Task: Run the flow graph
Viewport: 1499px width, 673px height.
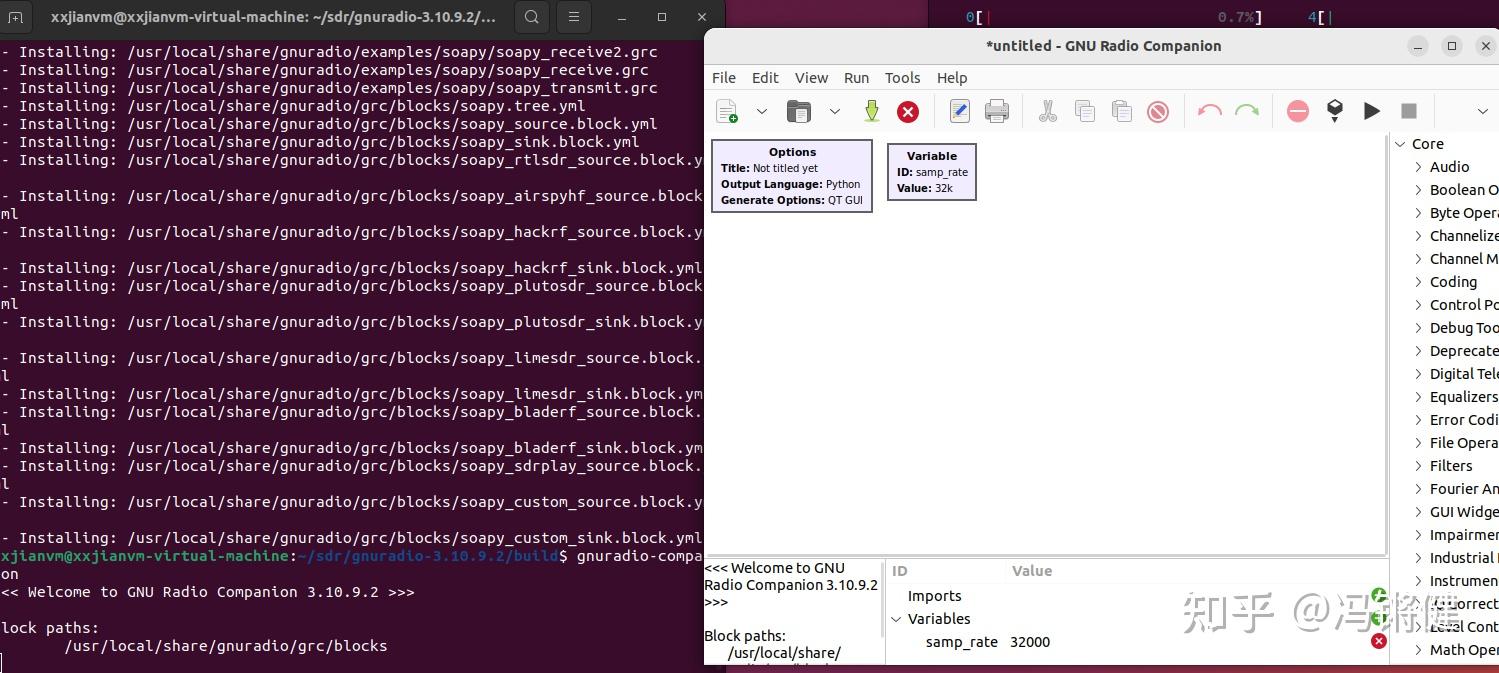Action: (x=1371, y=111)
